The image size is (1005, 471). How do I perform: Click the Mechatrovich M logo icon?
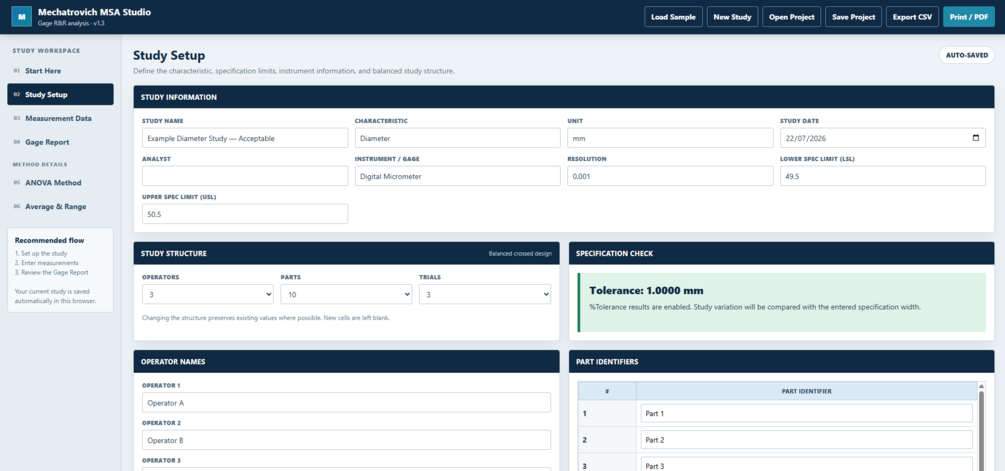click(x=22, y=17)
